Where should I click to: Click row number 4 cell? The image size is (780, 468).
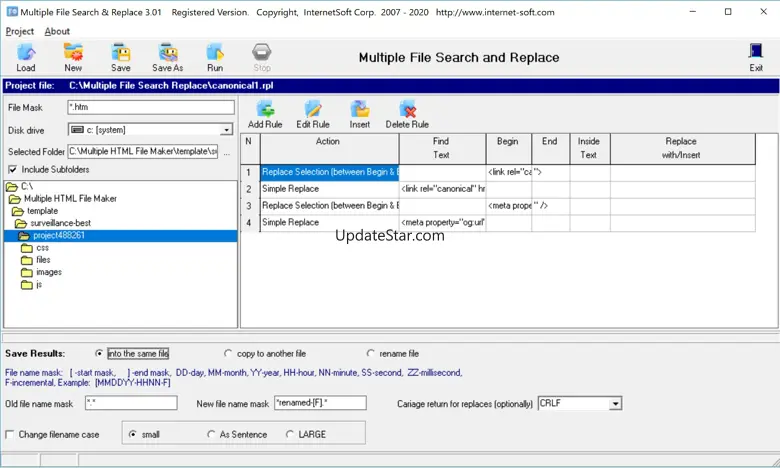point(250,222)
